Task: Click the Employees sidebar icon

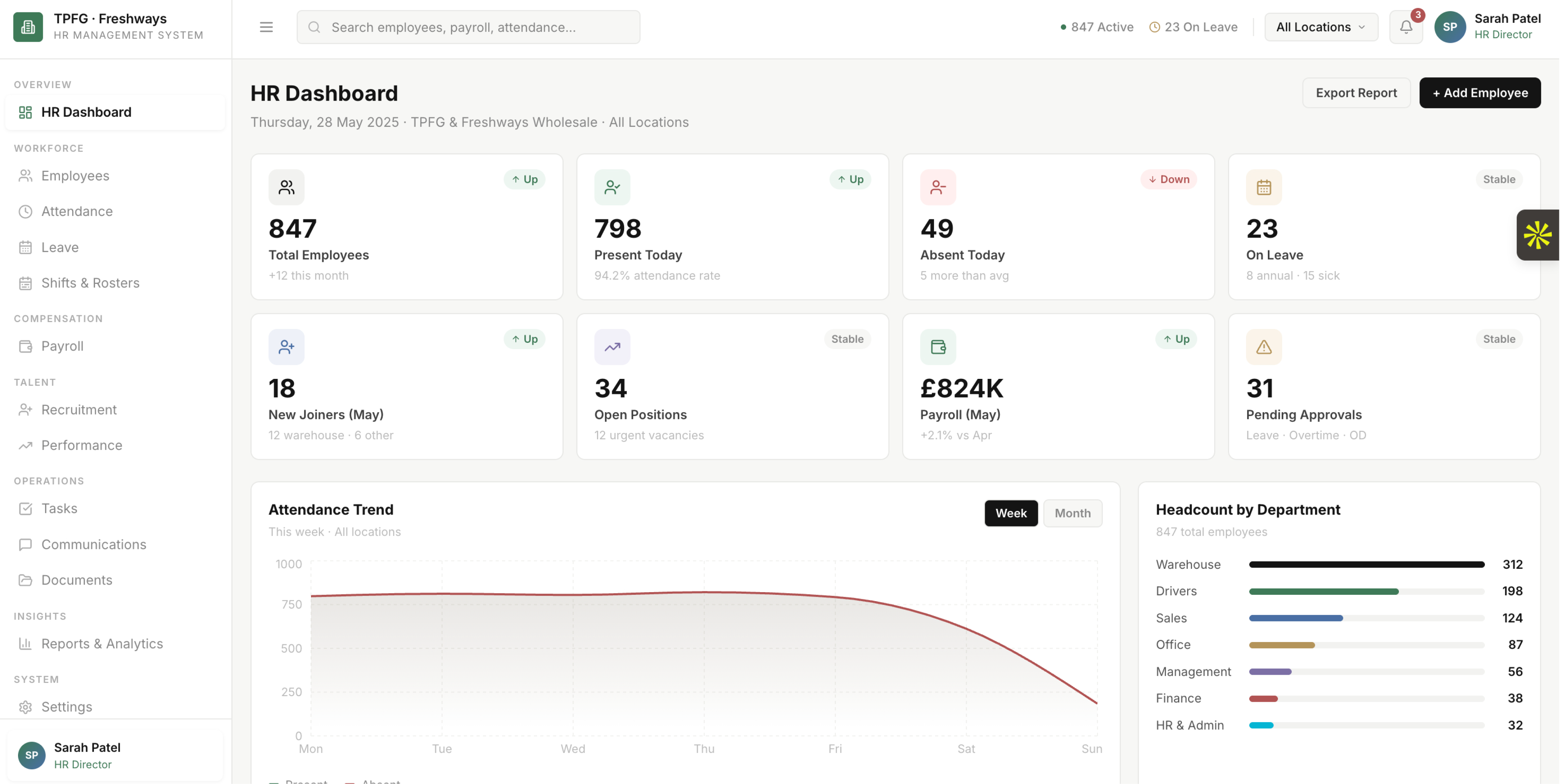Action: tap(26, 176)
